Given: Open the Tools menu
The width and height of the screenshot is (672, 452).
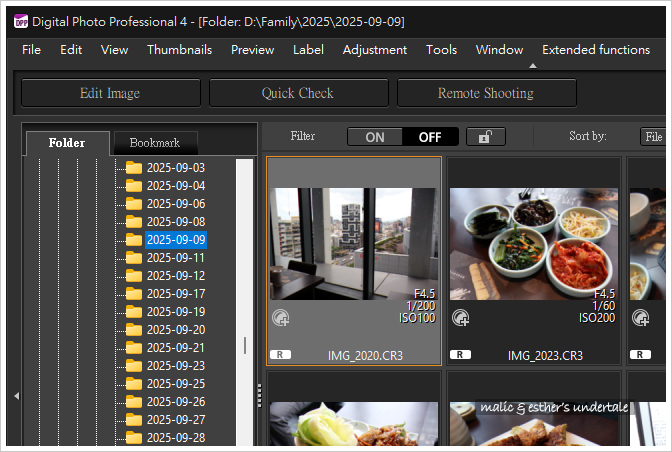Looking at the screenshot, I should pos(441,50).
